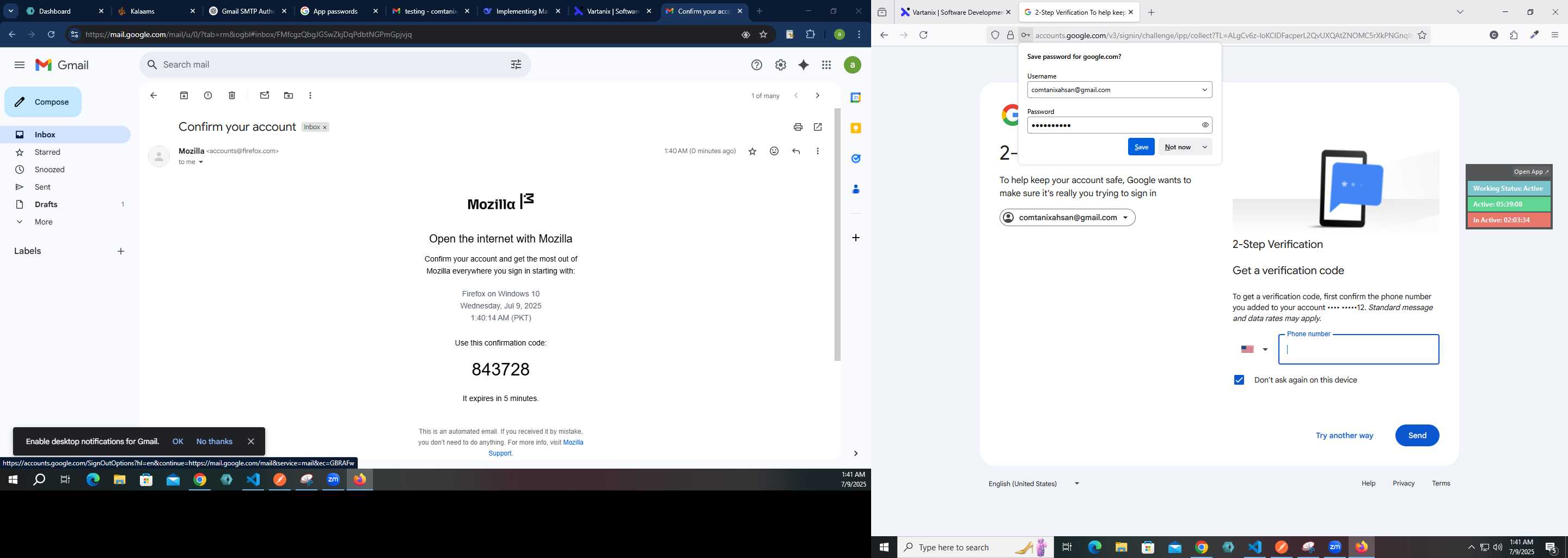This screenshot has height=558, width=1568.
Task: Click the Move to folder icon
Action: coord(289,95)
